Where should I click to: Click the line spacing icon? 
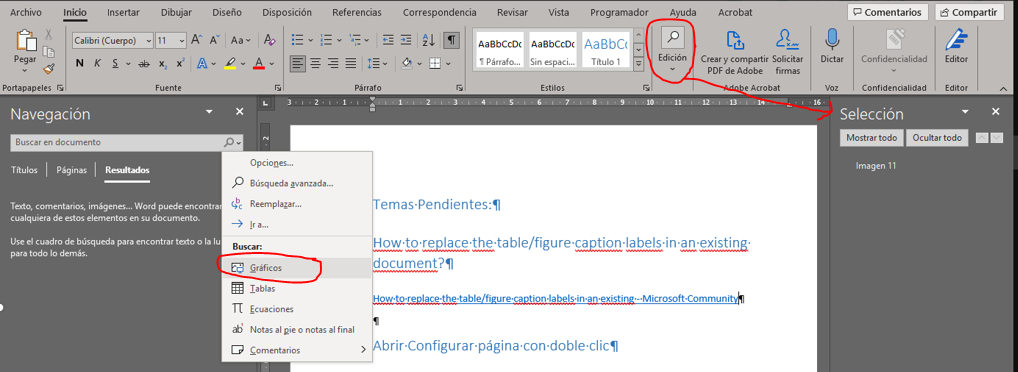373,63
